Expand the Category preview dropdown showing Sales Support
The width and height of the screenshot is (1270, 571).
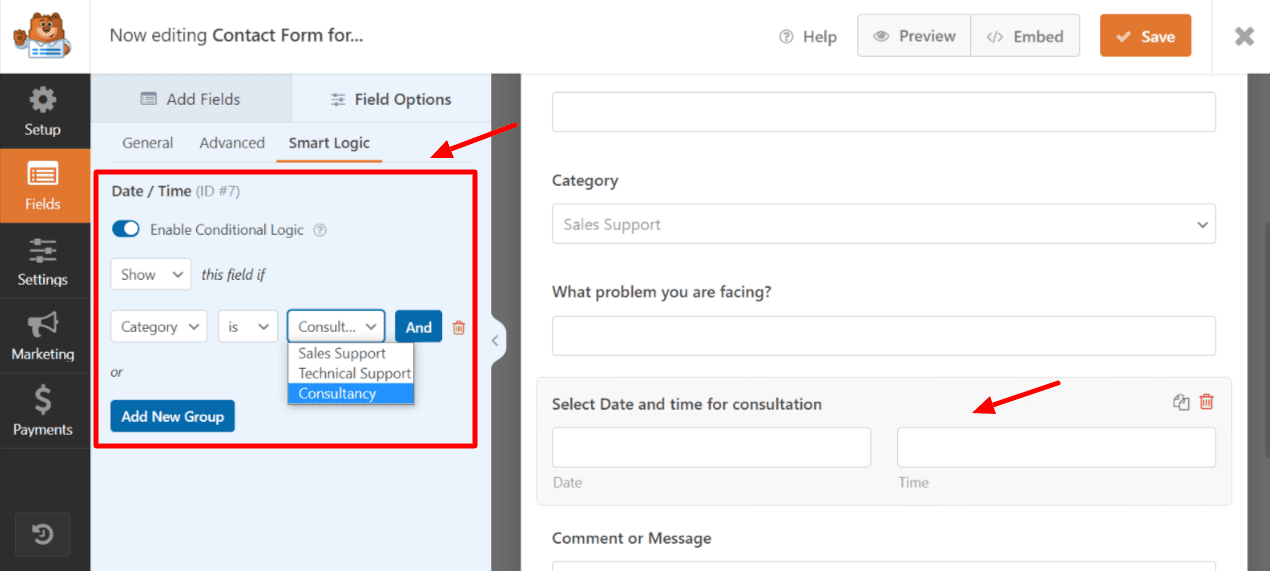tap(883, 224)
